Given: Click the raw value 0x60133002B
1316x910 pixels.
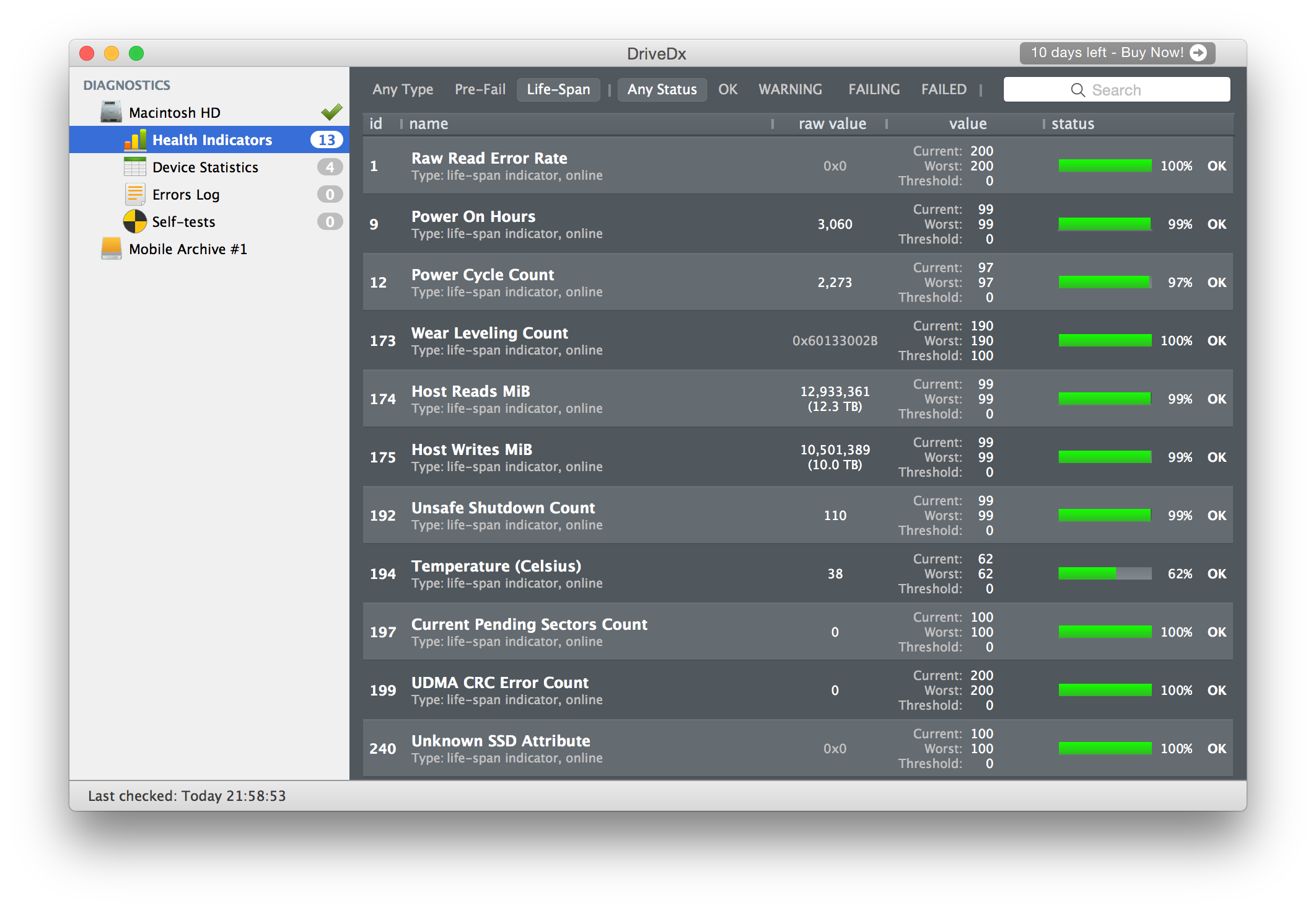Looking at the screenshot, I should click(835, 340).
